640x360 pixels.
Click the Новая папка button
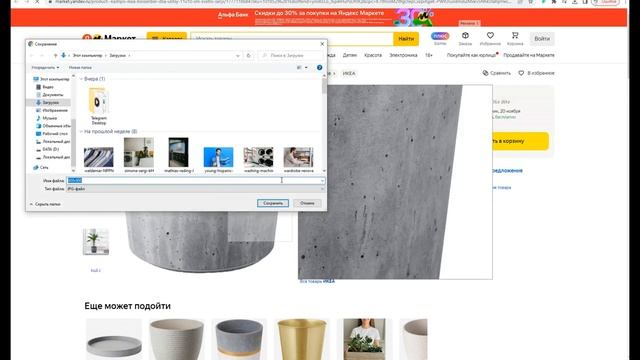coord(80,67)
